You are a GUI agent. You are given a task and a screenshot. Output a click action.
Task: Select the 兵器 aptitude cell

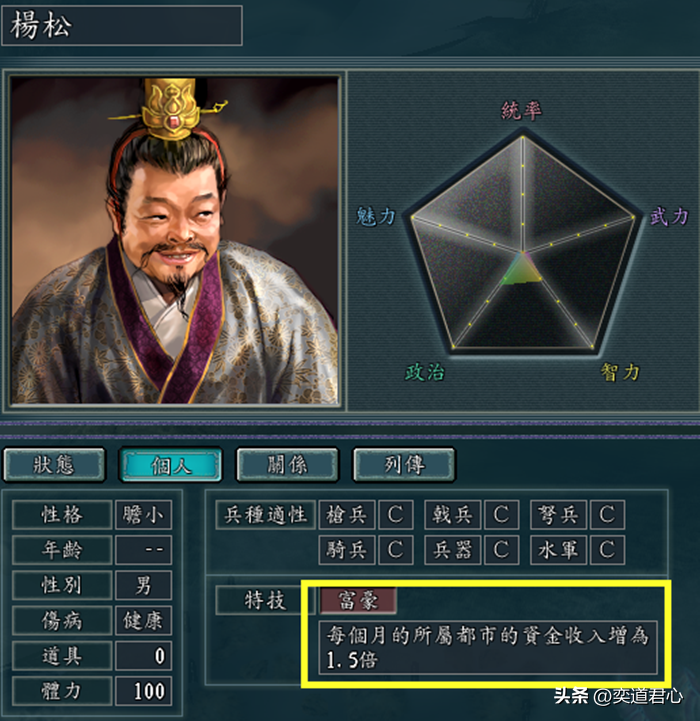point(453,549)
